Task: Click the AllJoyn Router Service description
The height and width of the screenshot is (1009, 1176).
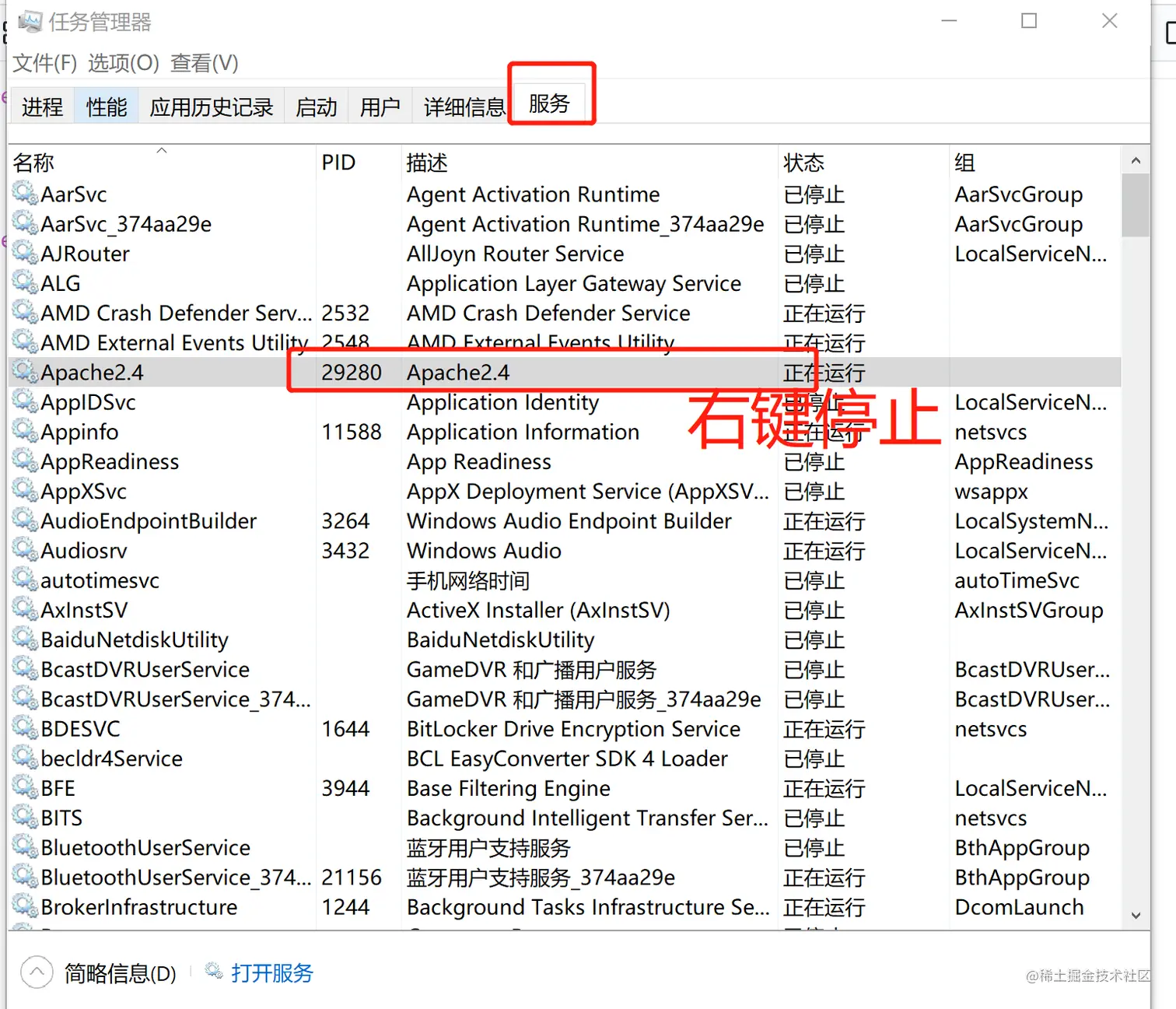Action: (515, 254)
